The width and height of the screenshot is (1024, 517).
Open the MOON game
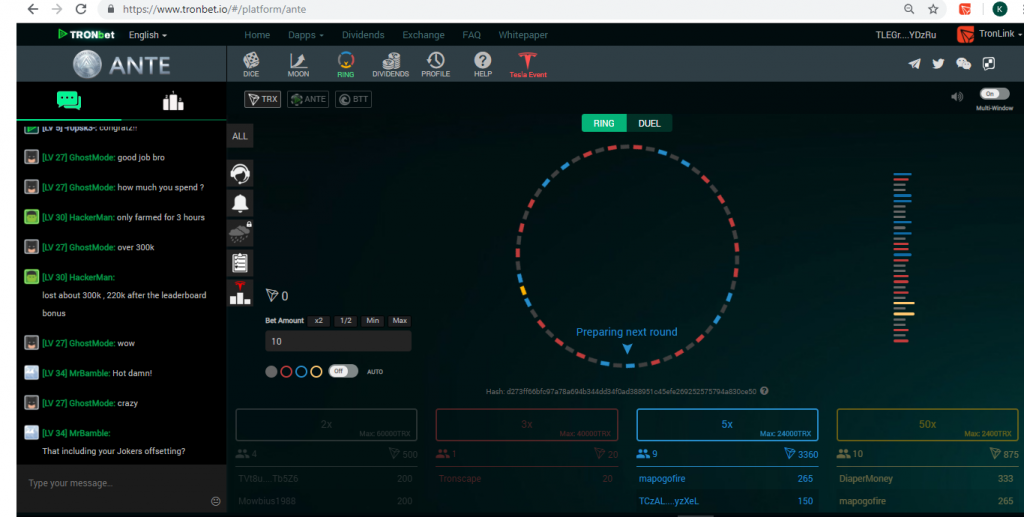[298, 65]
